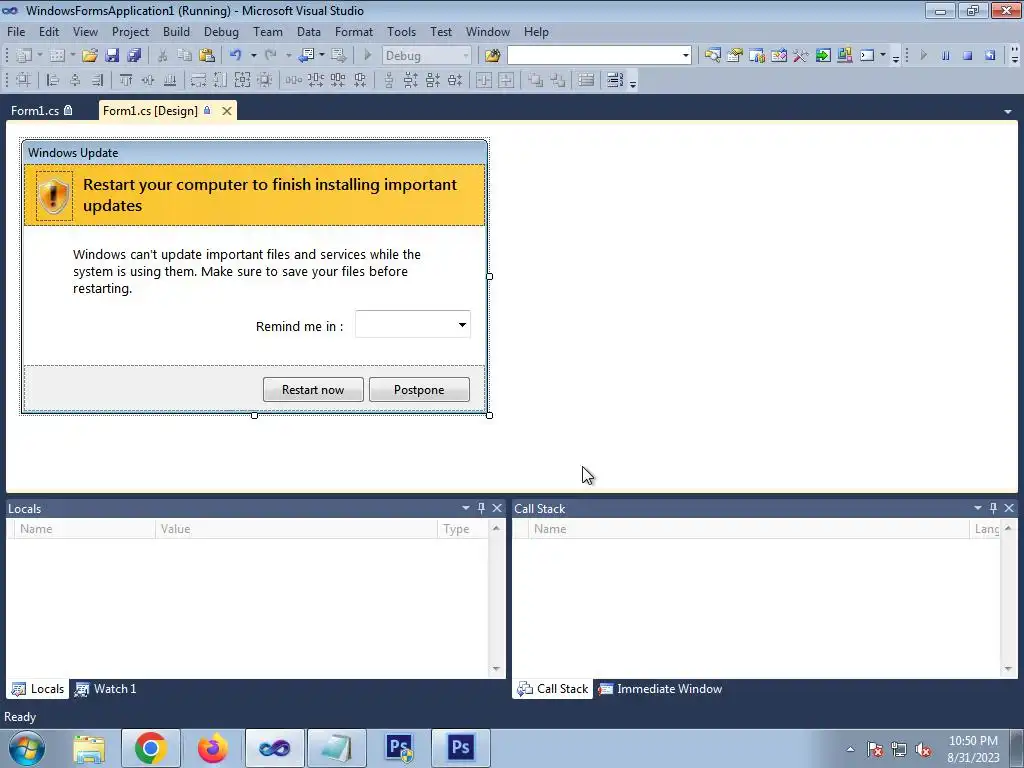The height and width of the screenshot is (768, 1024).
Task: Undo the last action with the Undo arrow
Action: click(236, 56)
